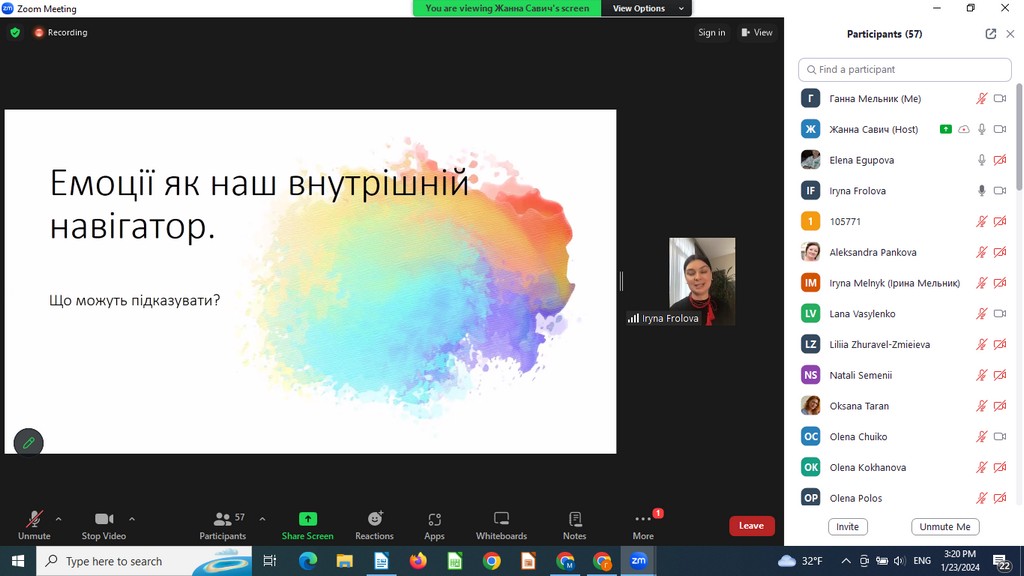The image size is (1024, 576).
Task: Expand video options arrow beside Stop Video
Action: point(132,519)
